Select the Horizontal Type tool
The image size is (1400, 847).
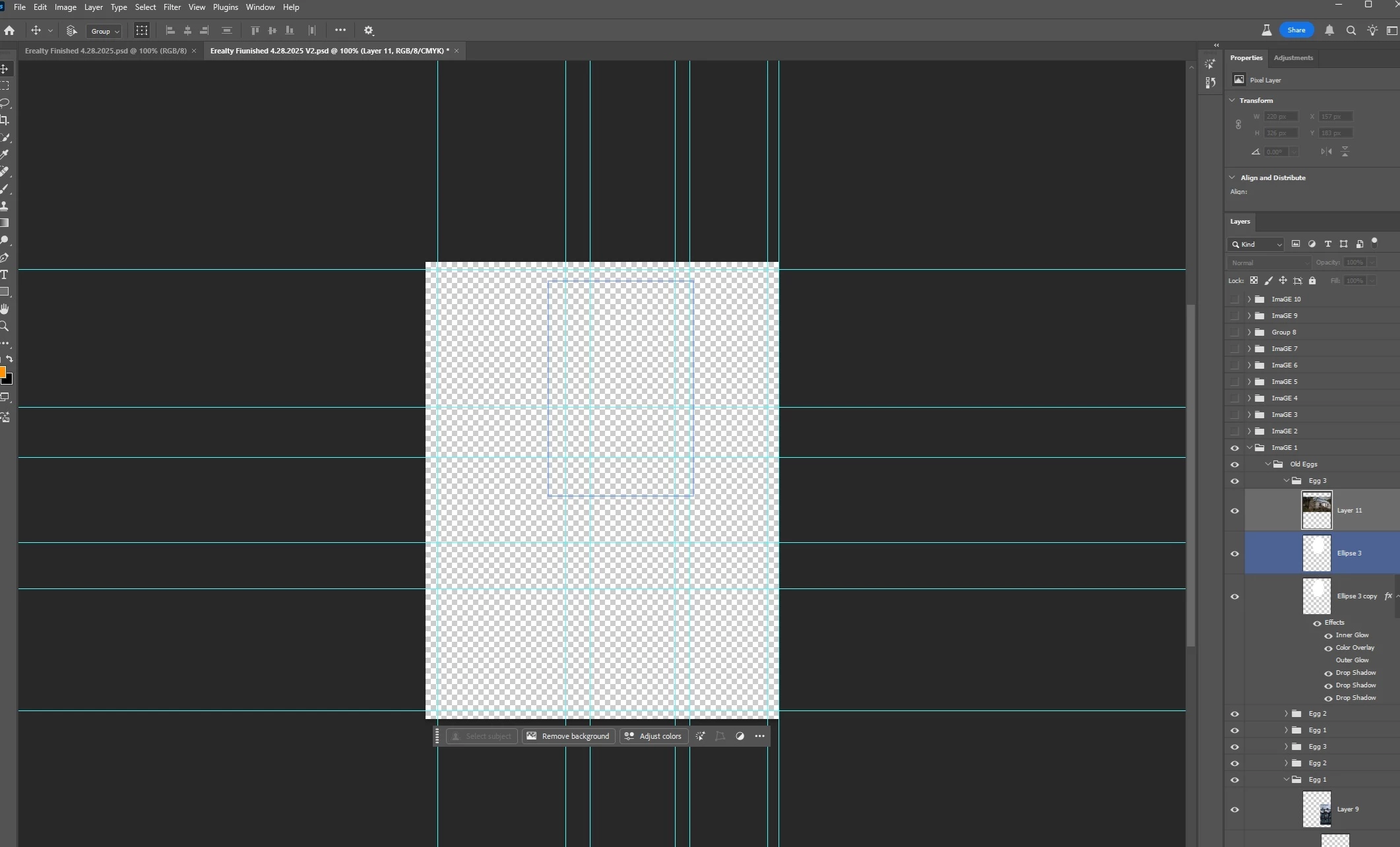5,274
